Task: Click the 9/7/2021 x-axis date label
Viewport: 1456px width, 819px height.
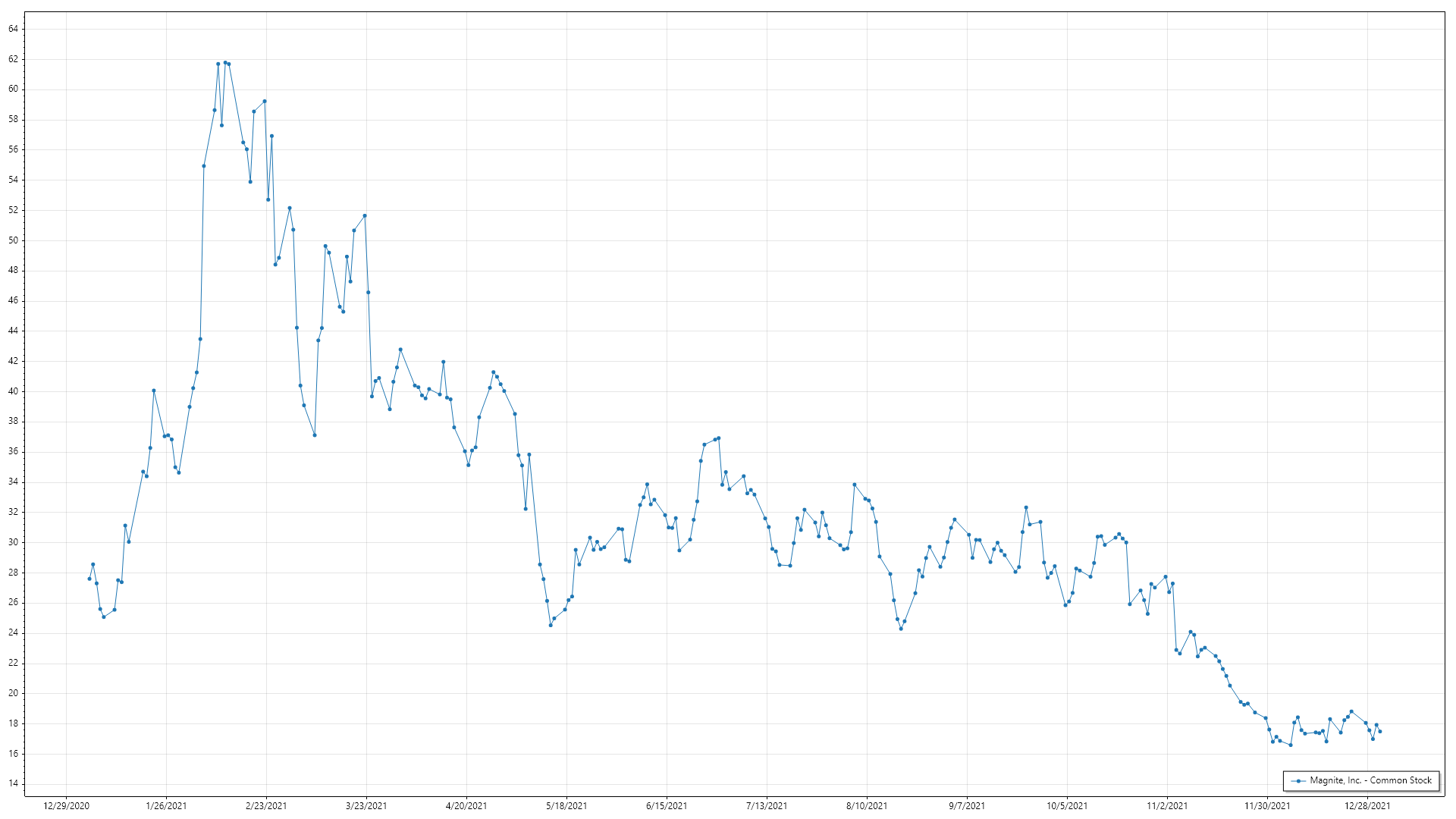Action: pyautogui.click(x=967, y=805)
